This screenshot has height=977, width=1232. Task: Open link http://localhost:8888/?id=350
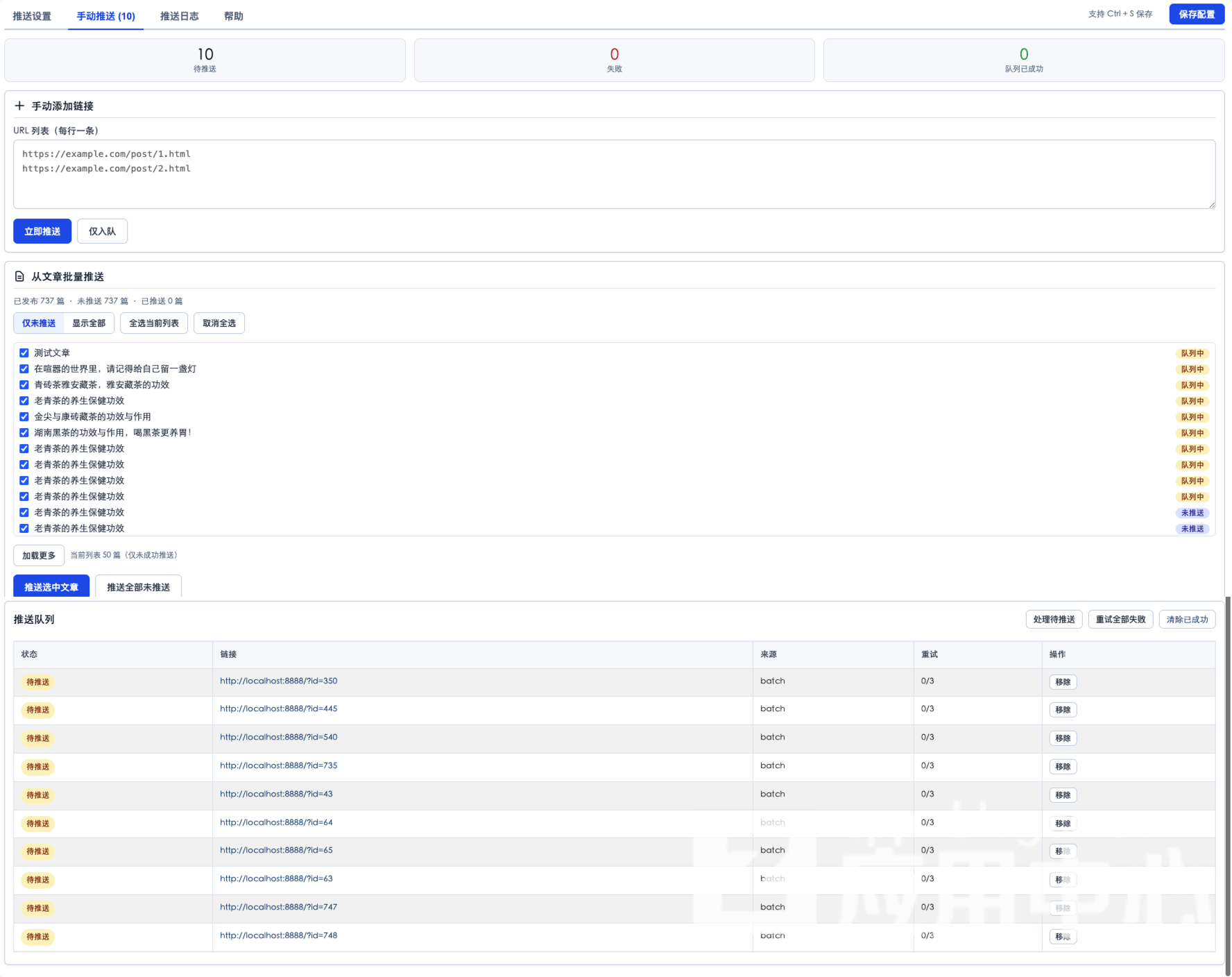[x=279, y=681]
